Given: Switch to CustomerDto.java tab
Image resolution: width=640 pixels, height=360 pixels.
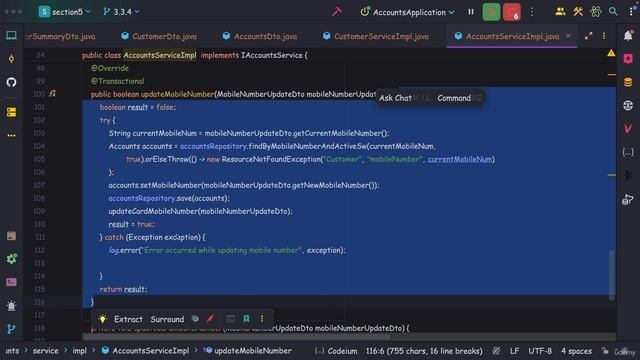Looking at the screenshot, I should (159, 36).
